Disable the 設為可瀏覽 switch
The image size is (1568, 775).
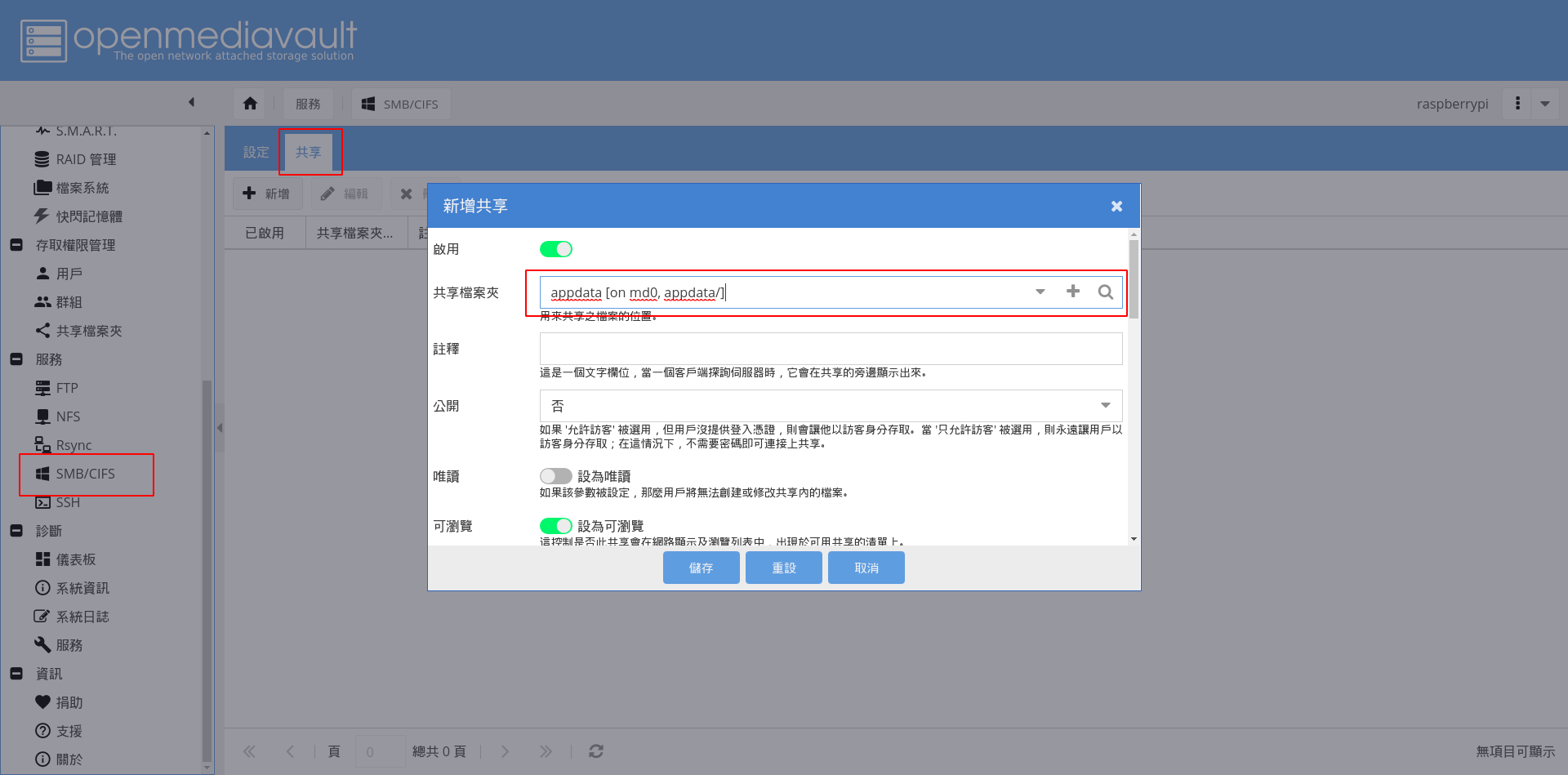click(x=556, y=526)
